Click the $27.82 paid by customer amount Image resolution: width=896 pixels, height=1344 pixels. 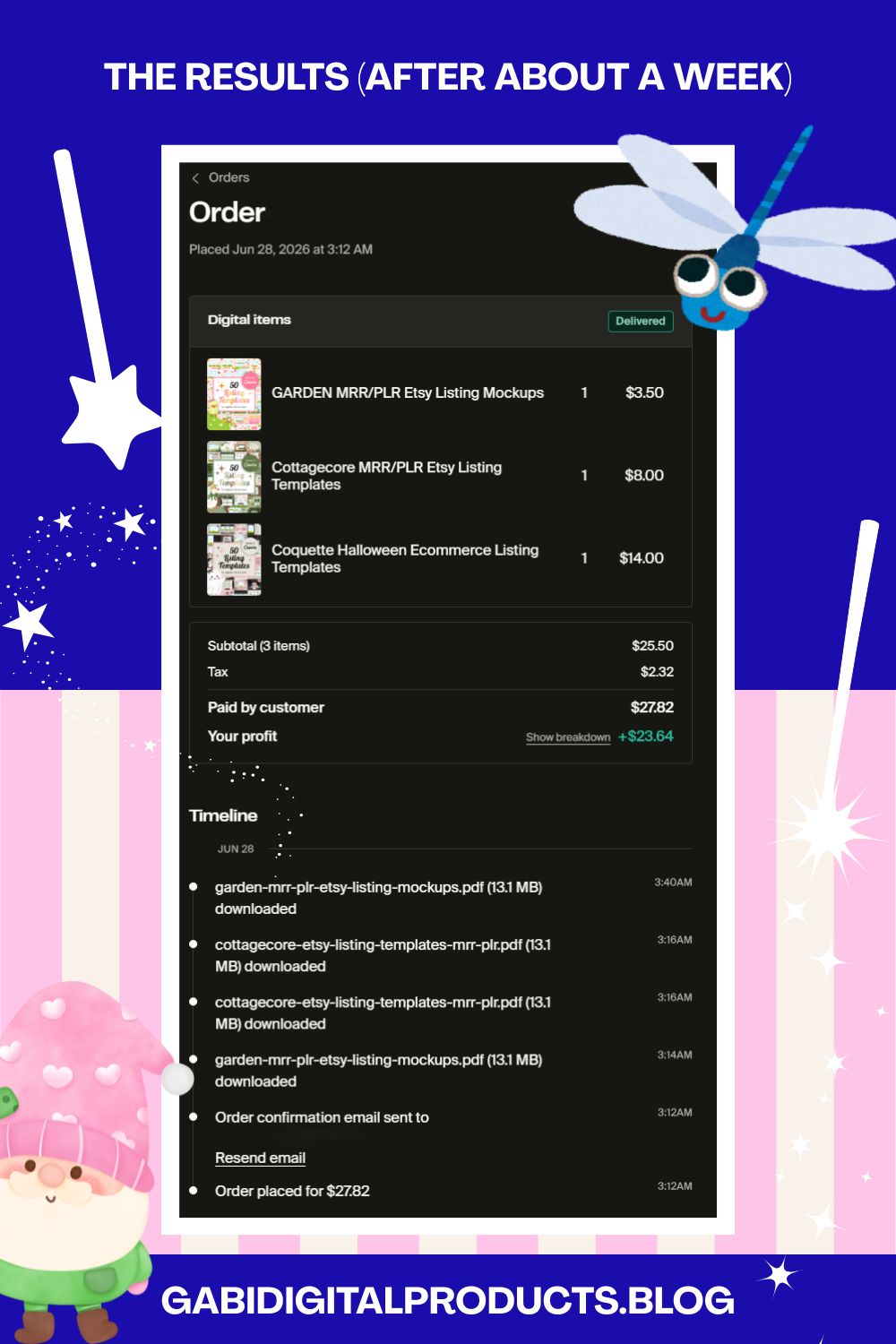[651, 707]
